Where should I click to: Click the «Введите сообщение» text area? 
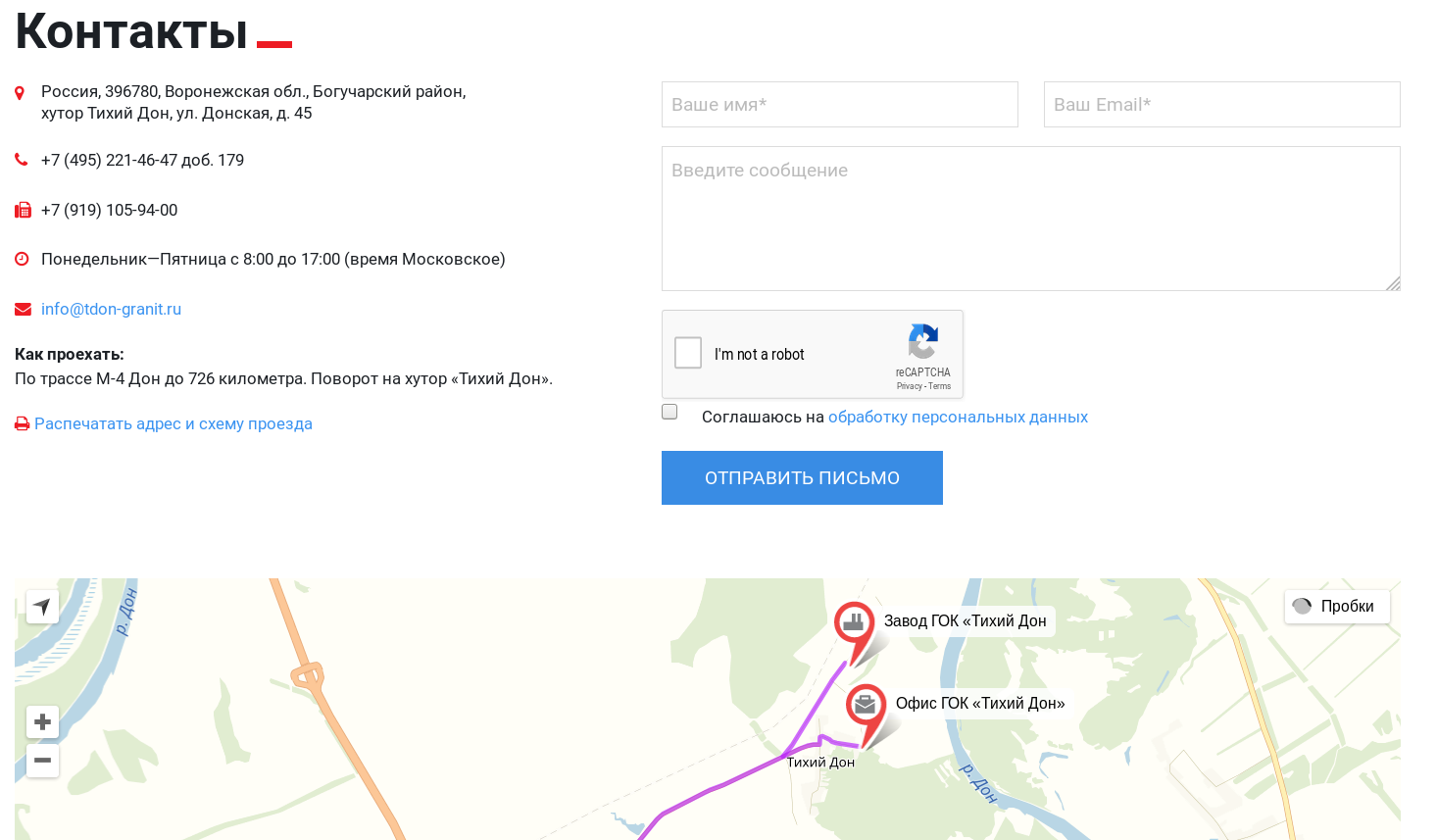pos(1029,218)
